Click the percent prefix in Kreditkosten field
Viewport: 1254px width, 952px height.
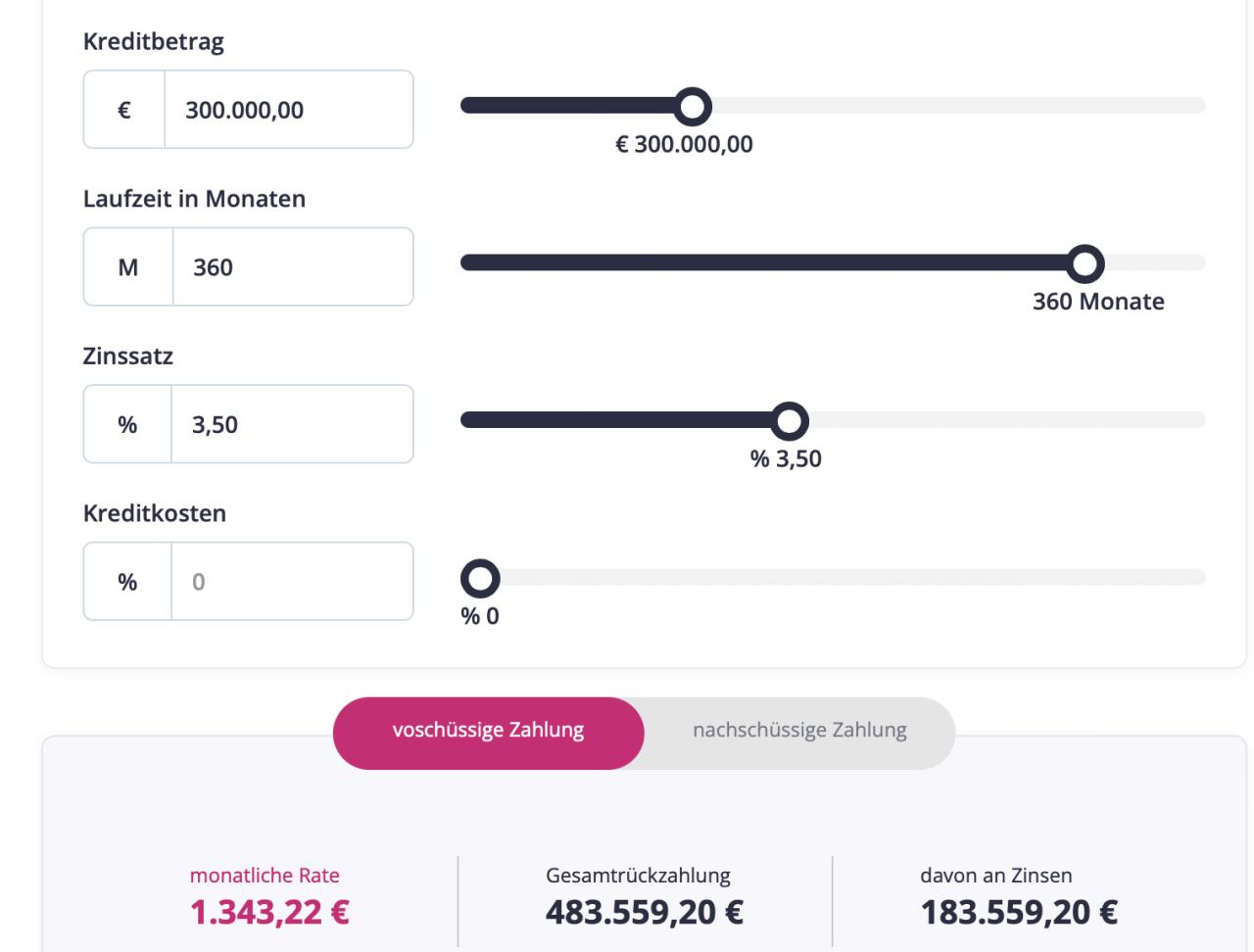pos(127,582)
